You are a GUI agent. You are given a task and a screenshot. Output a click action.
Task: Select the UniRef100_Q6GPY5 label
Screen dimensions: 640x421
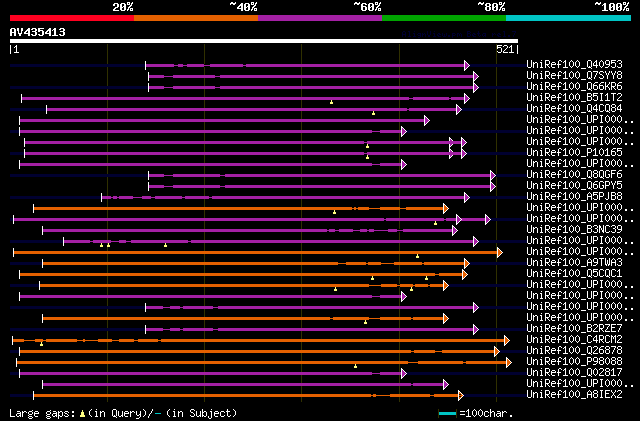(574, 186)
